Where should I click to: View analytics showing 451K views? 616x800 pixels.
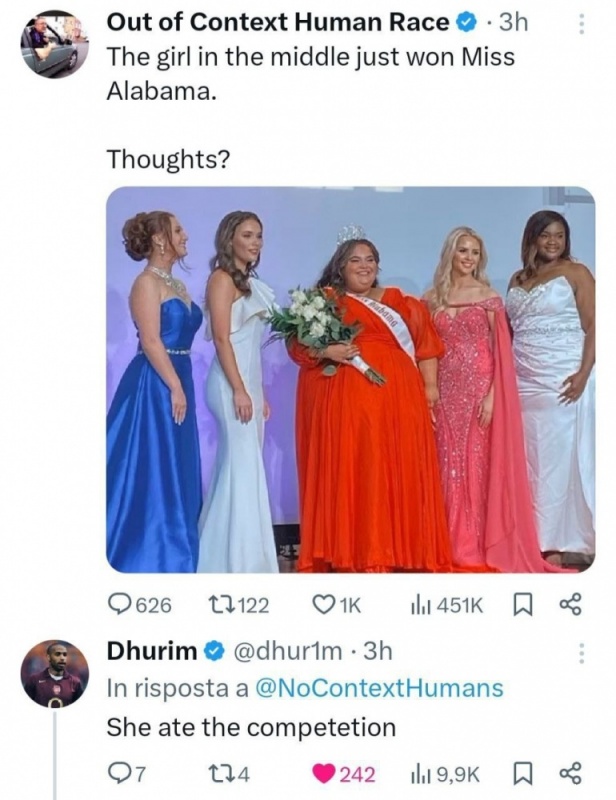[445, 606]
